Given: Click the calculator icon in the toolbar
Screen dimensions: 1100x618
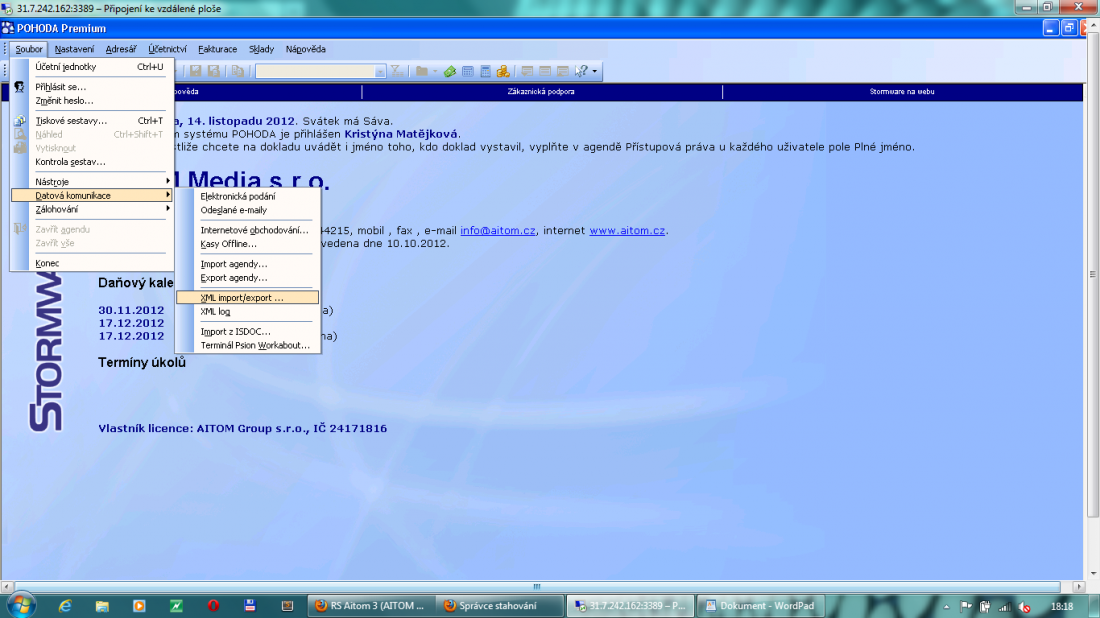Looking at the screenshot, I should pos(485,71).
